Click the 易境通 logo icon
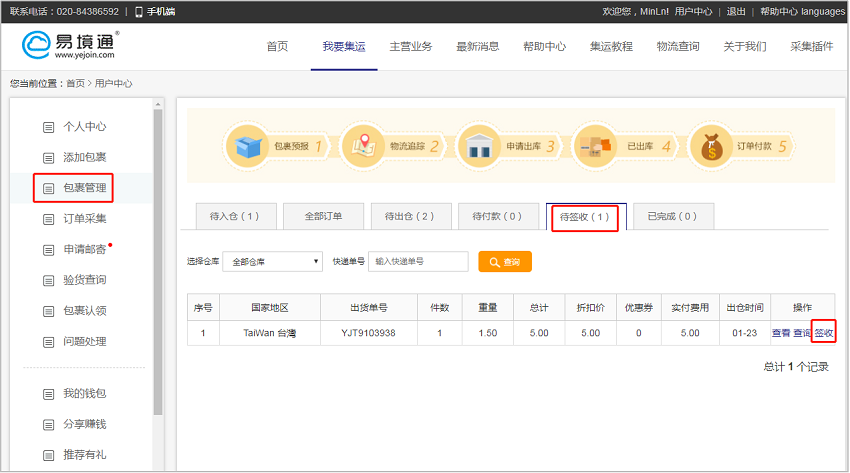This screenshot has width=850, height=473. (37, 46)
